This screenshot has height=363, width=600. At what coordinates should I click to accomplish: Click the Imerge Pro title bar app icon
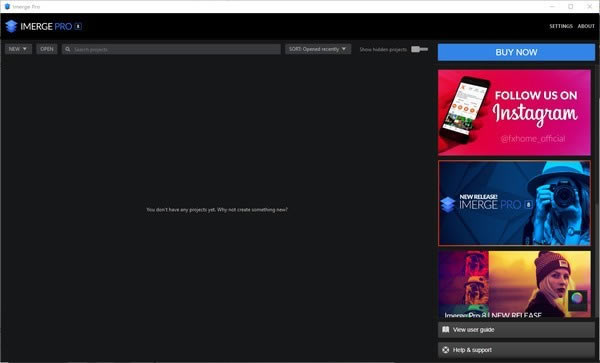(7, 7)
